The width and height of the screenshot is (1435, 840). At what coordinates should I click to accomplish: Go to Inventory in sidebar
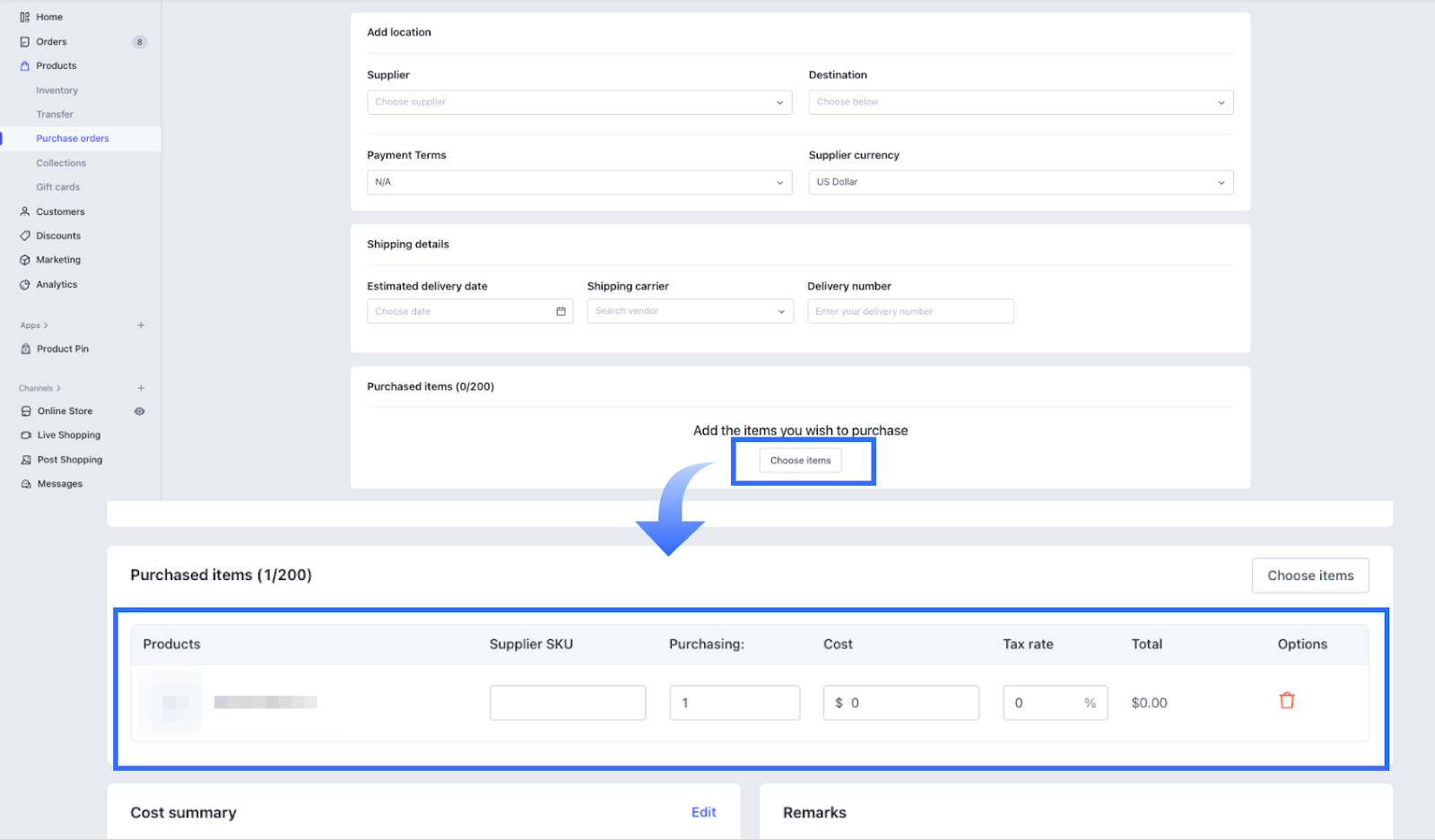57,91
